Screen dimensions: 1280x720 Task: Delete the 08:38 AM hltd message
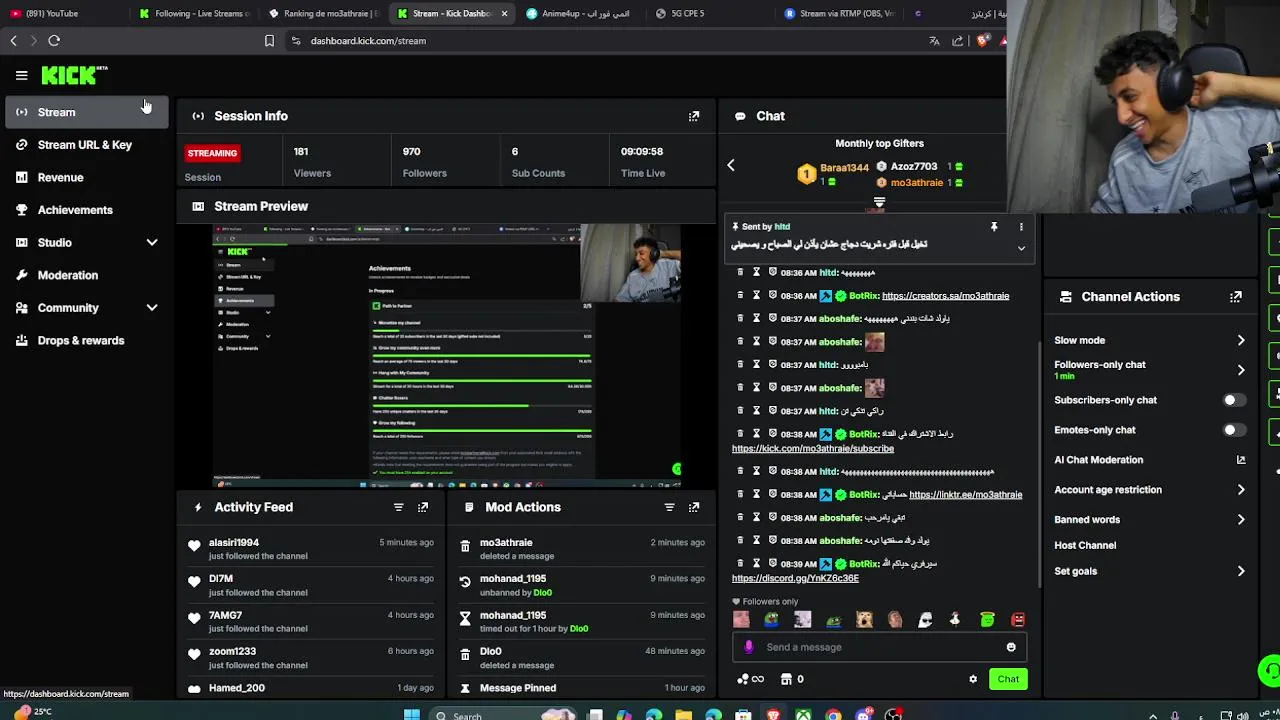[740, 471]
